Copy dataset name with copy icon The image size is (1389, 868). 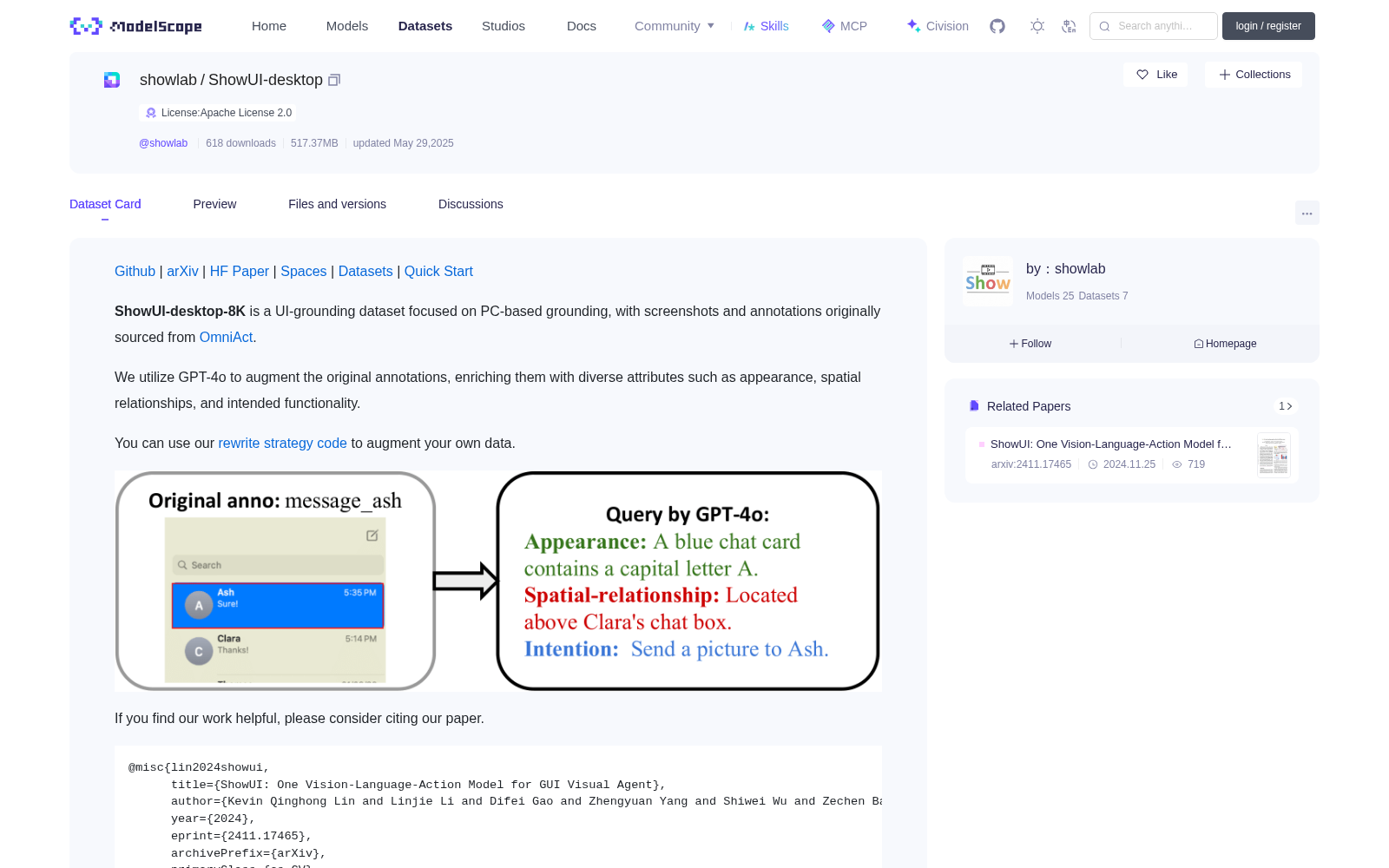[334, 80]
